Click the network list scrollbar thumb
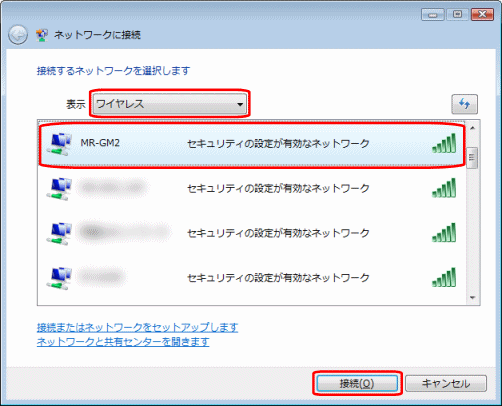 [472, 158]
